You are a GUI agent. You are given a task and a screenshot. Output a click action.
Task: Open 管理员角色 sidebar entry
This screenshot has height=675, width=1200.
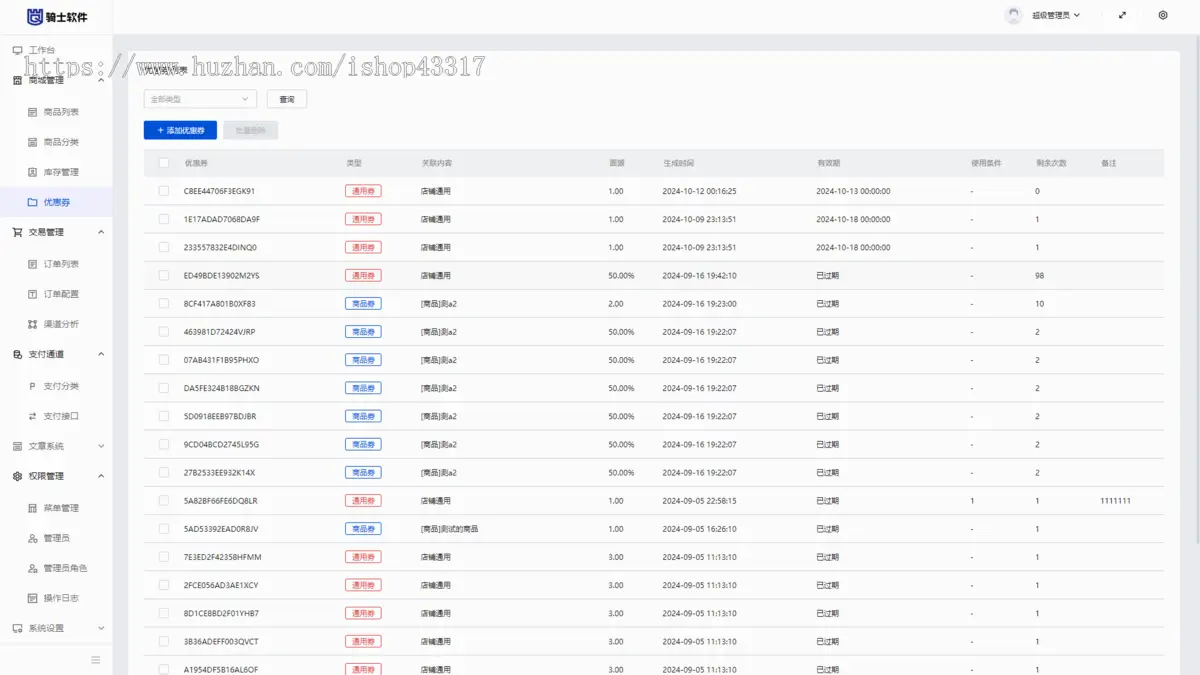tap(64, 568)
